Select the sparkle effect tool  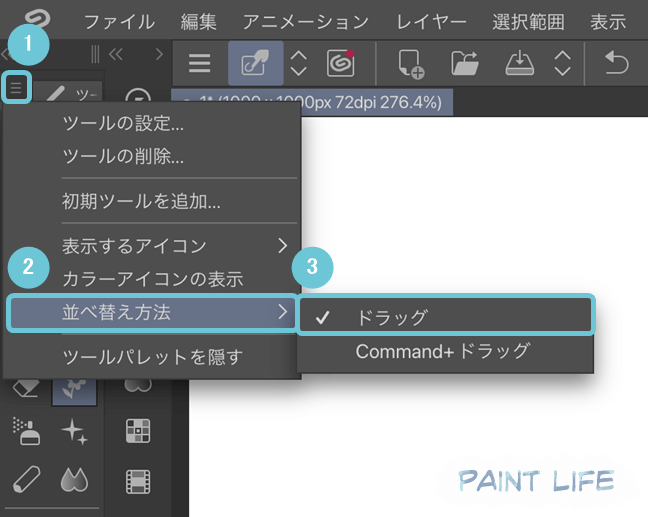tap(74, 433)
